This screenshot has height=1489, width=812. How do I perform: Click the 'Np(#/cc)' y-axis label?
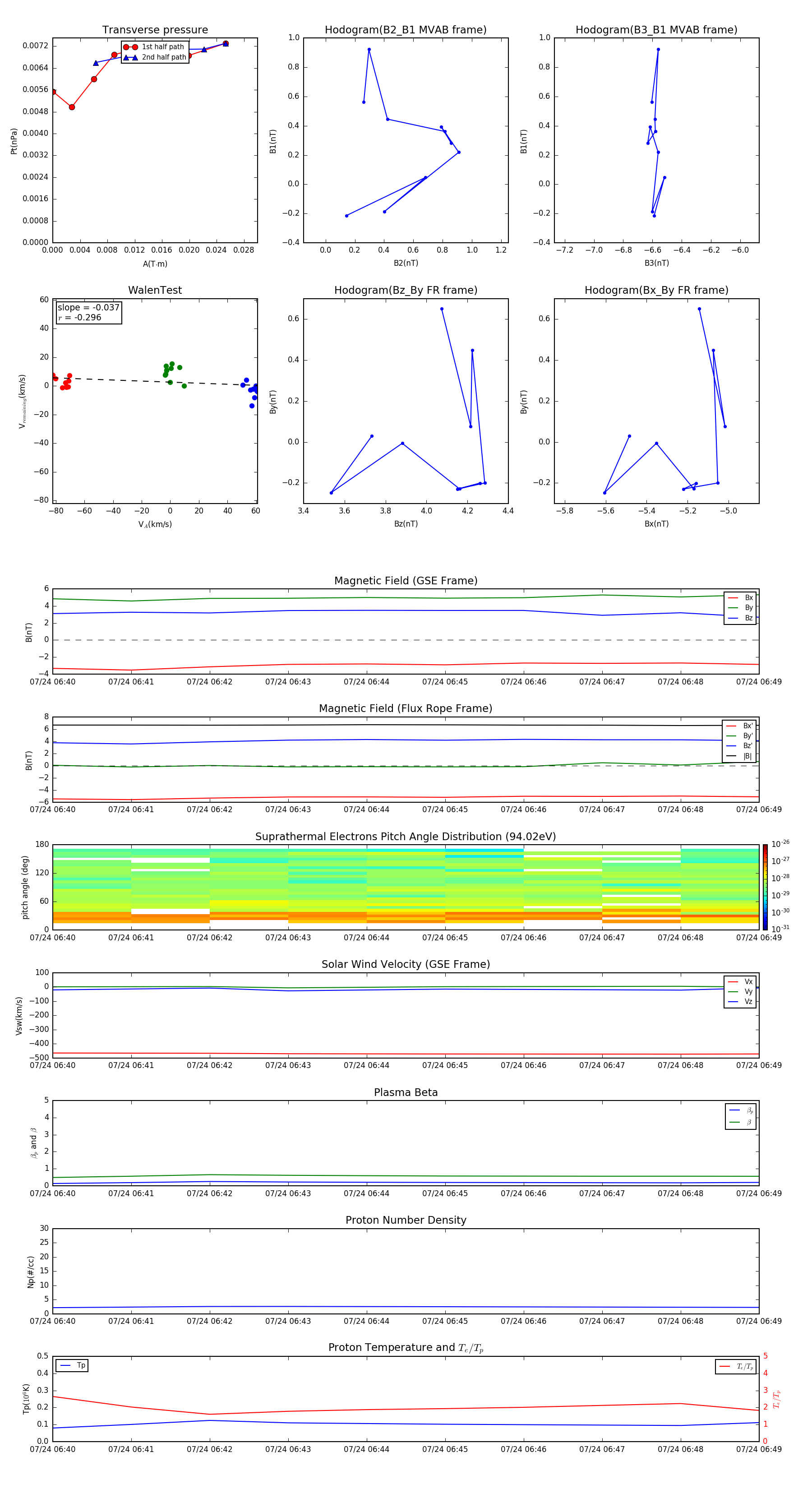[31, 1271]
